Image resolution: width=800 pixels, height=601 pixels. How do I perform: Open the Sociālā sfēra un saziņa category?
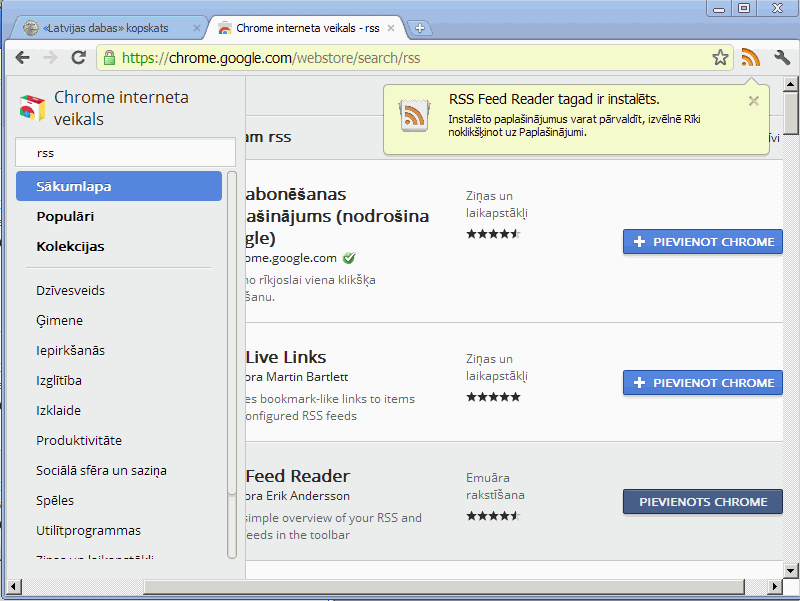coord(101,470)
